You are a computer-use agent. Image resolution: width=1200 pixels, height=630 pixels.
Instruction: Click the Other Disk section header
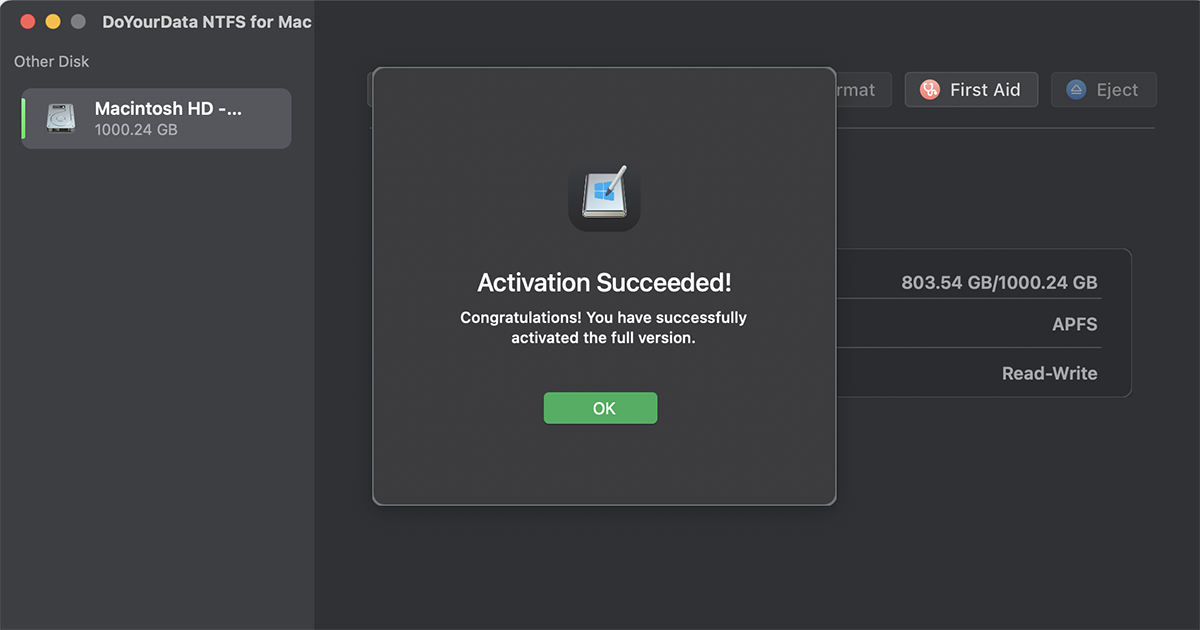pyautogui.click(x=51, y=61)
